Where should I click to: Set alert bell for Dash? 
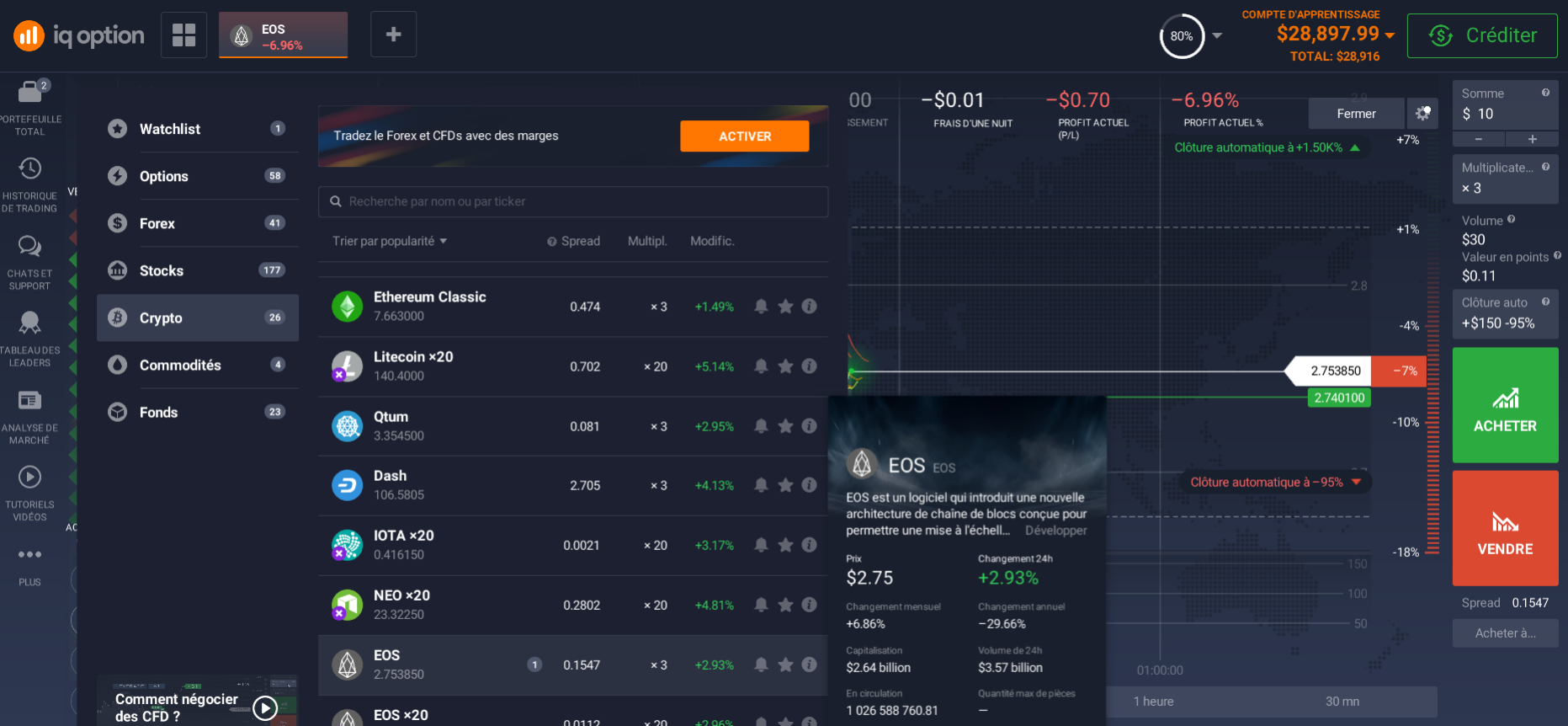click(x=761, y=485)
